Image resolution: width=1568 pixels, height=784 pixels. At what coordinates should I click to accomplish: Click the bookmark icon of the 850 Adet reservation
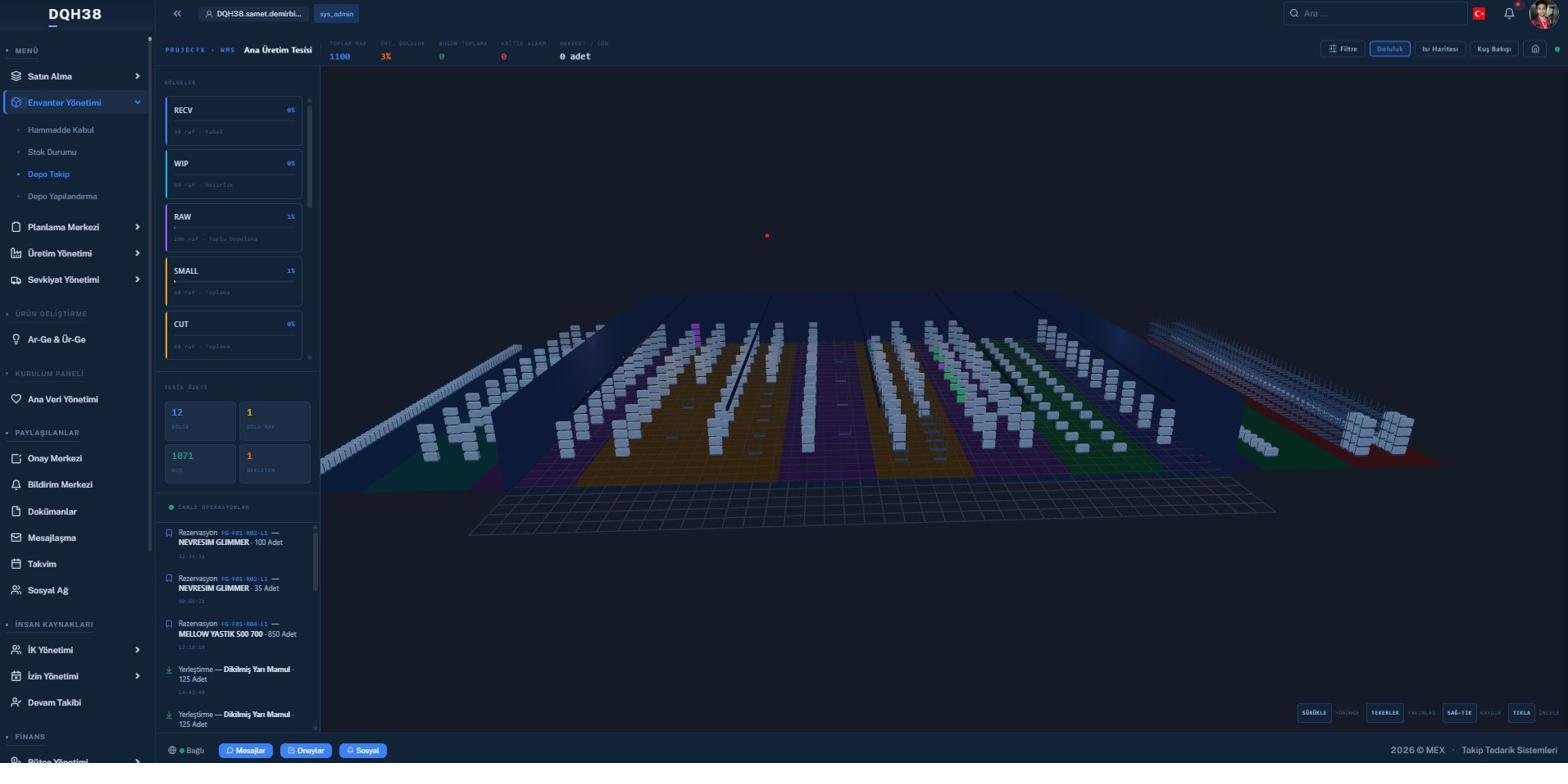[x=169, y=623]
